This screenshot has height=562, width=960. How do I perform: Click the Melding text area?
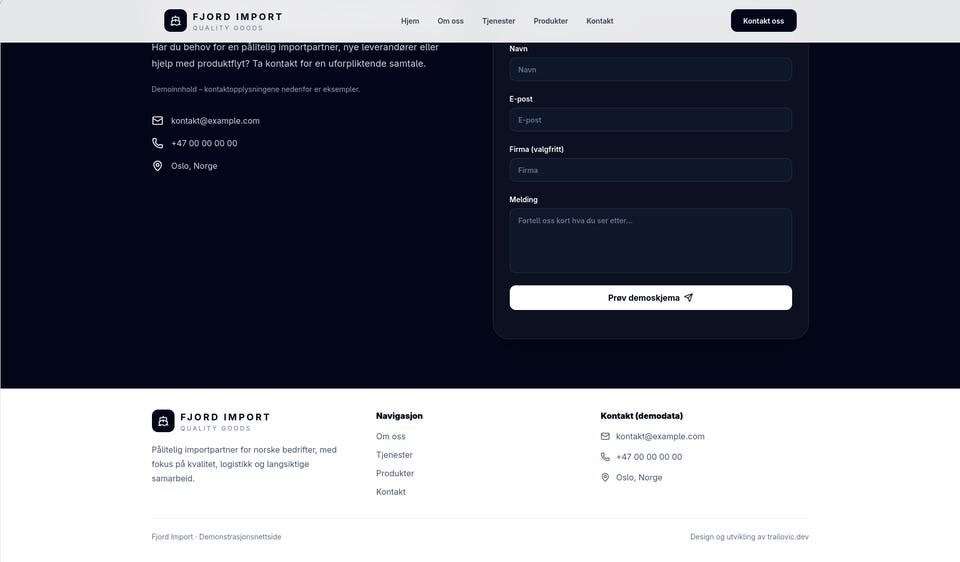[651, 241]
